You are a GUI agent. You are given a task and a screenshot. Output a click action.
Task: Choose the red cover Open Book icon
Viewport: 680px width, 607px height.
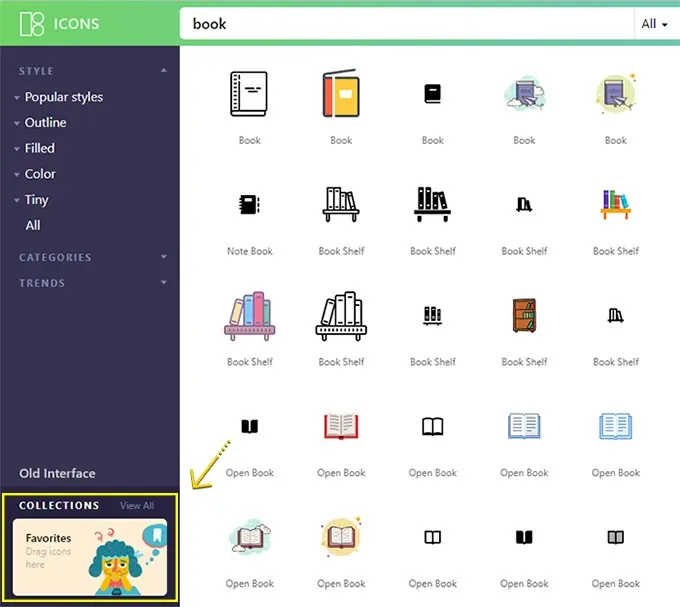coord(341,426)
